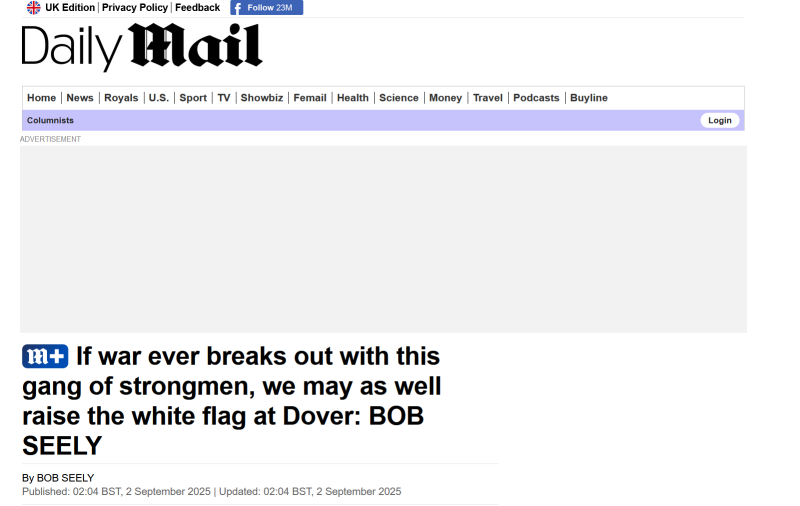Click the Daily Mail logo
Image resolution: width=800 pixels, height=506 pixels.
[142, 48]
